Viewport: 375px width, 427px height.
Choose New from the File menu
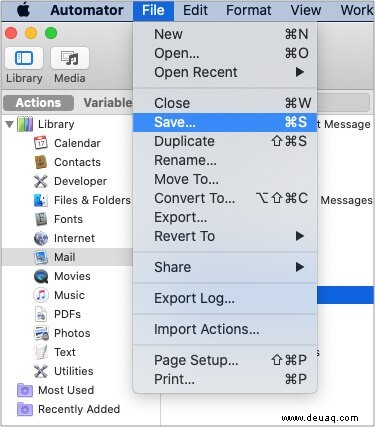click(x=225, y=34)
